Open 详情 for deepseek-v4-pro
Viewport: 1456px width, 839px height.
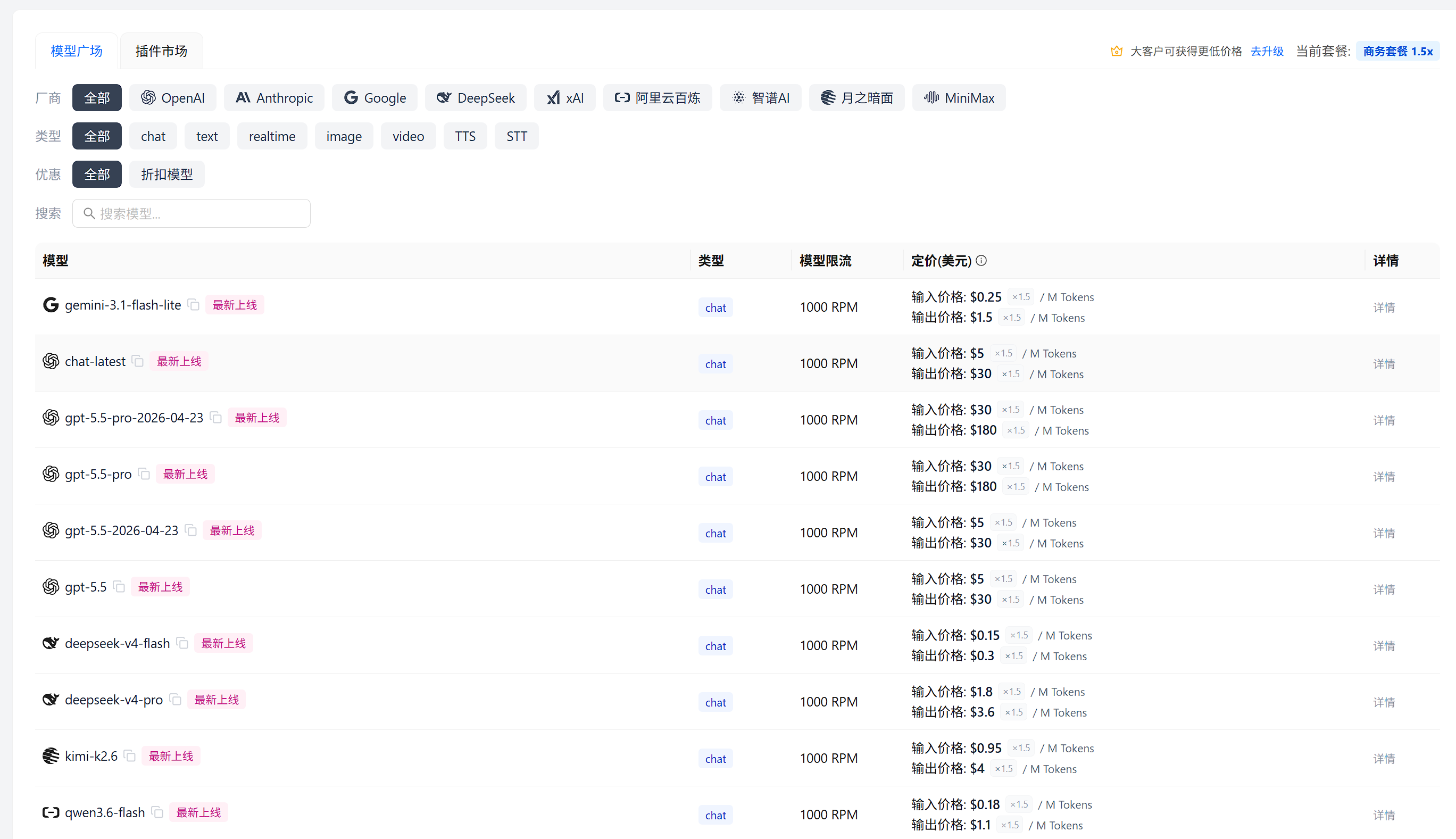[x=1384, y=702]
